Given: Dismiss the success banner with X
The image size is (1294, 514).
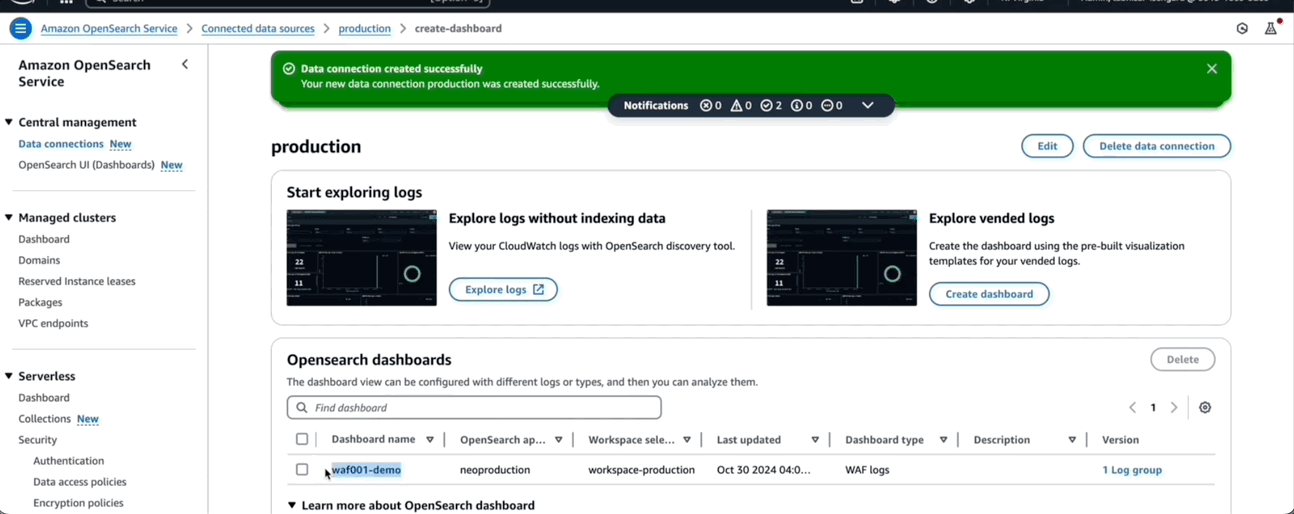Looking at the screenshot, I should click(1212, 69).
